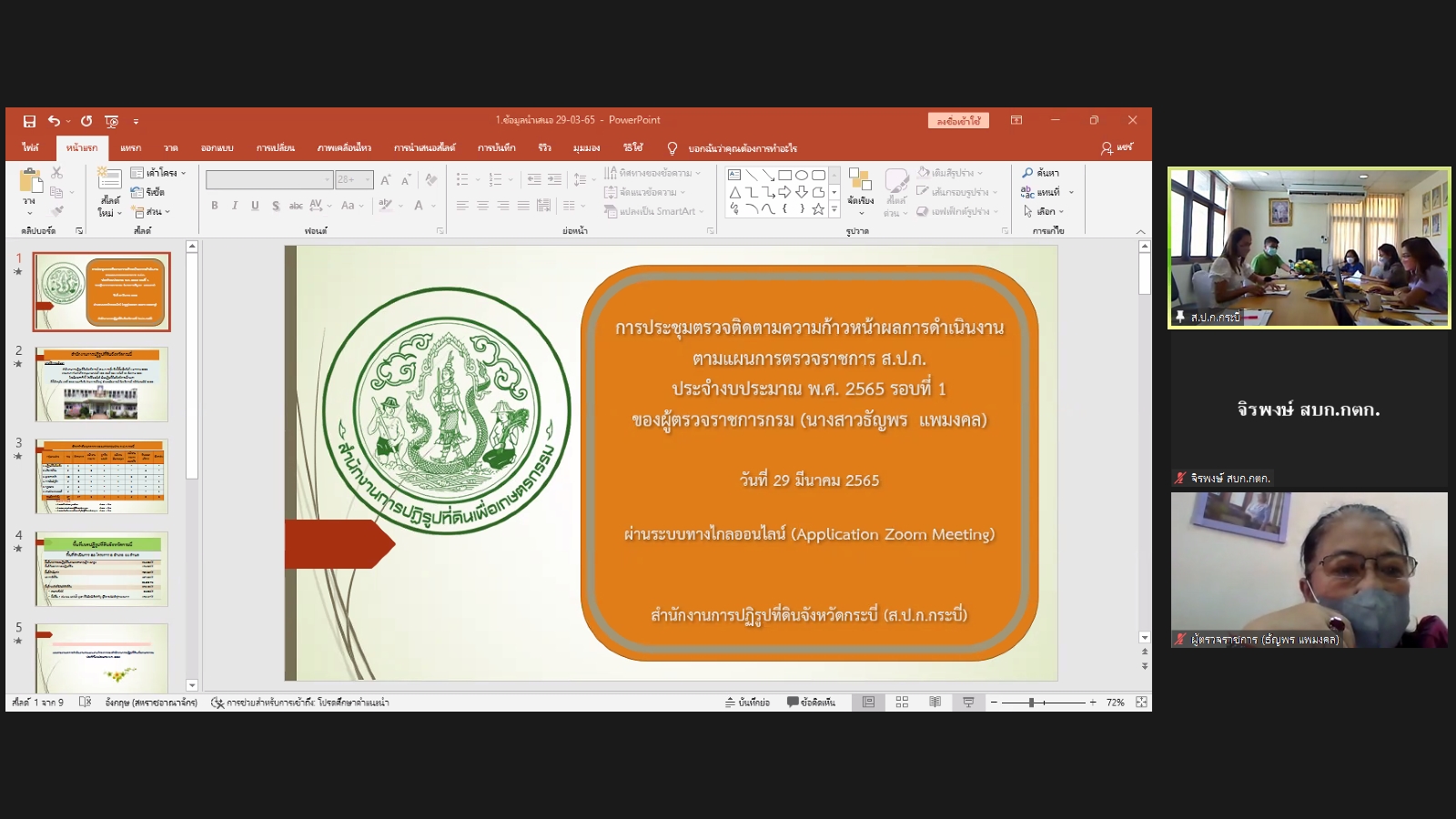Open the ออกแบบ (Design) tab
The height and width of the screenshot is (819, 1456).
pos(217,147)
